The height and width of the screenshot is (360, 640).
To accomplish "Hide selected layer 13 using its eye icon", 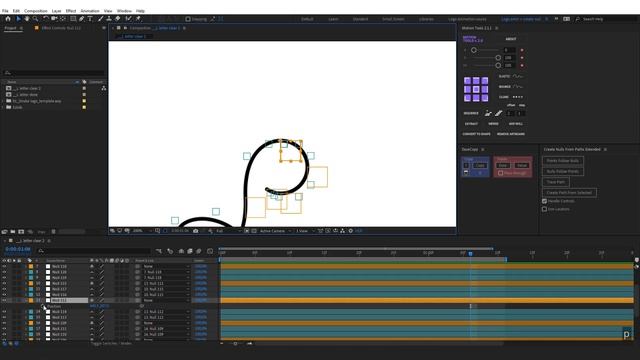I will 4,300.
